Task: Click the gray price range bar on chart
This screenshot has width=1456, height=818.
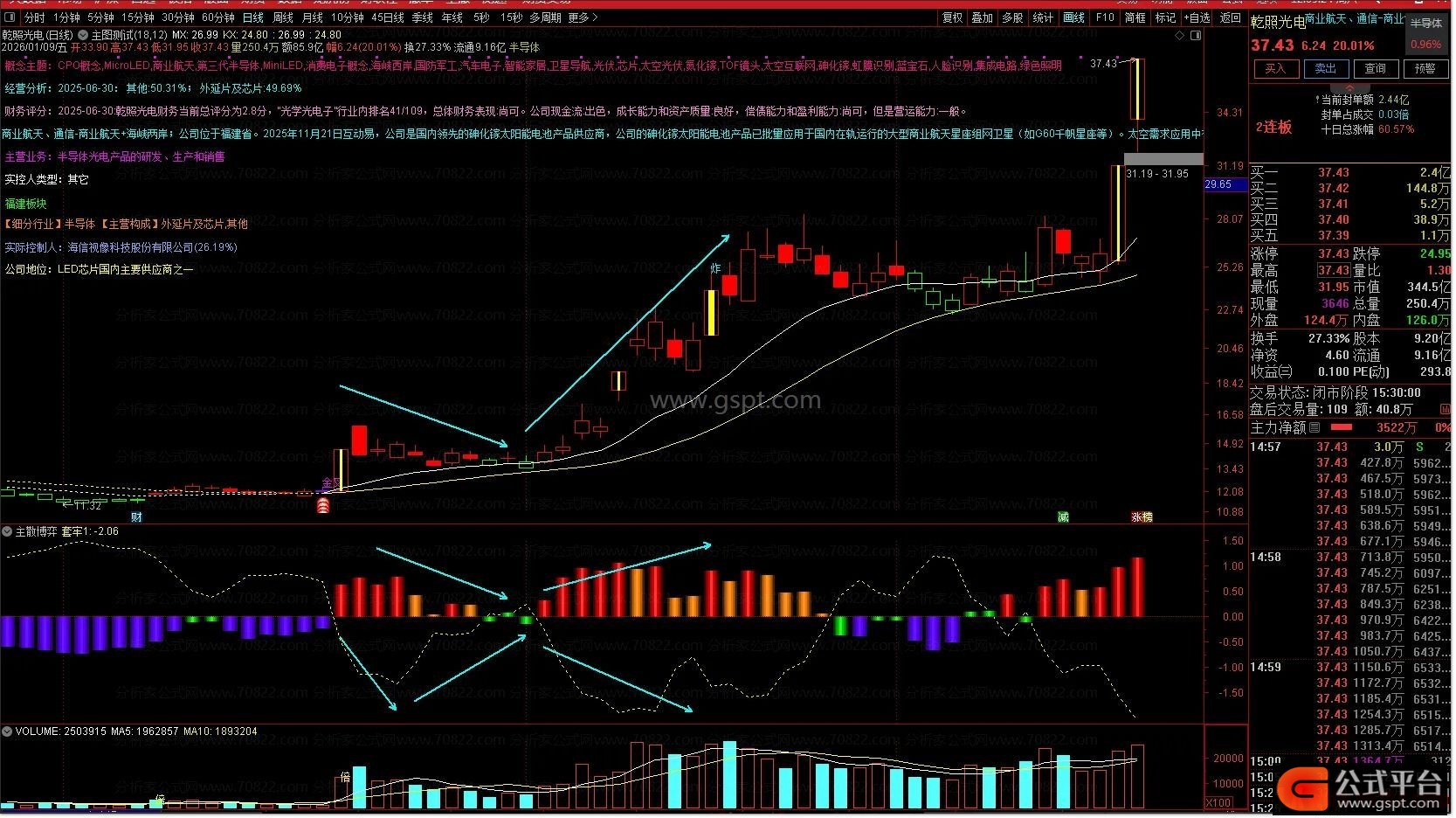Action: (1163, 159)
